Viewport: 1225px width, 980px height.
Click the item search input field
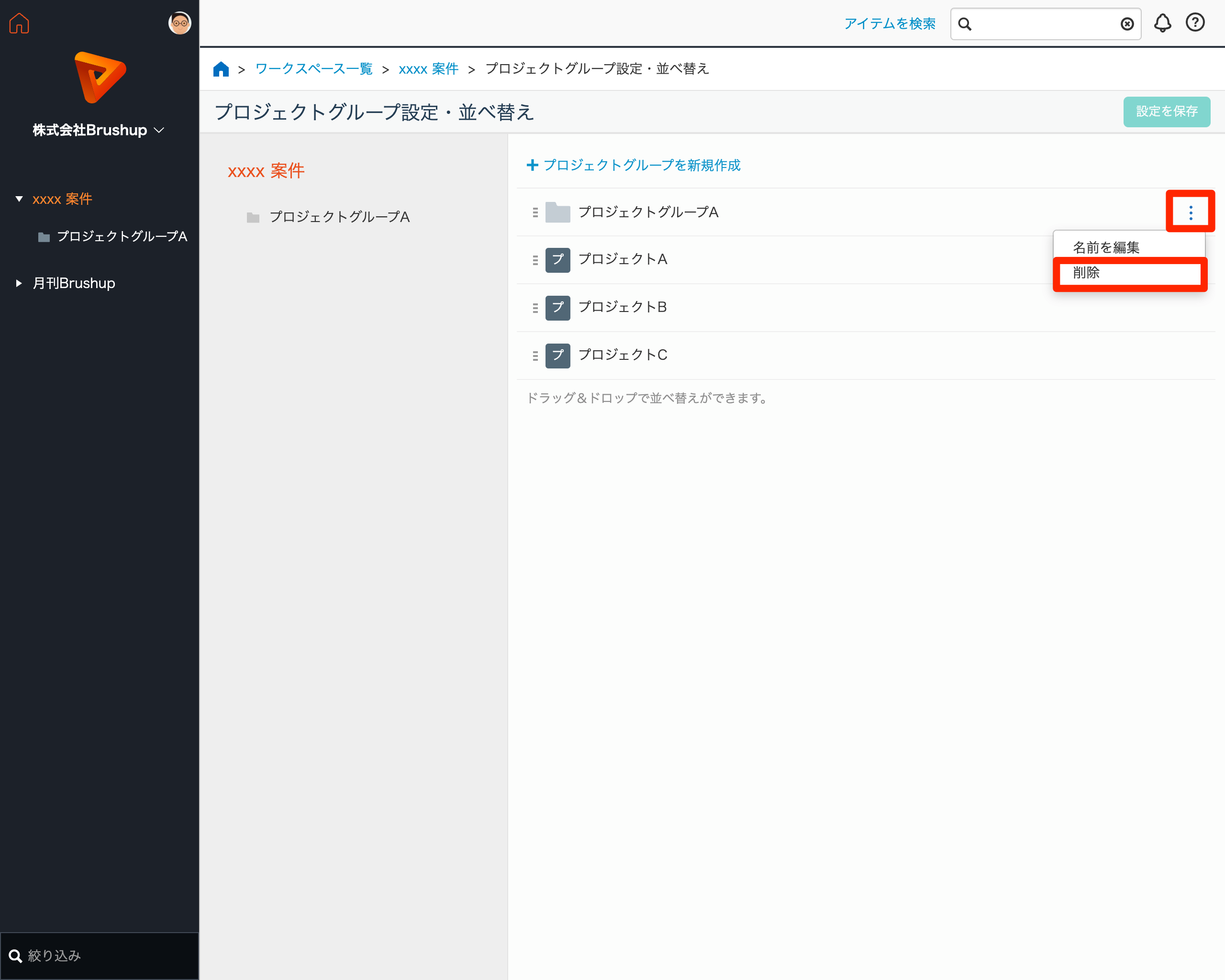click(1046, 24)
